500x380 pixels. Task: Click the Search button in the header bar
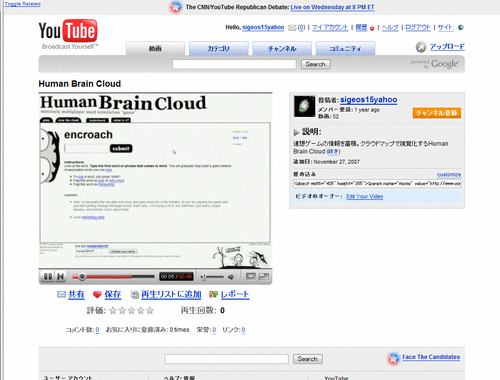[x=316, y=64]
